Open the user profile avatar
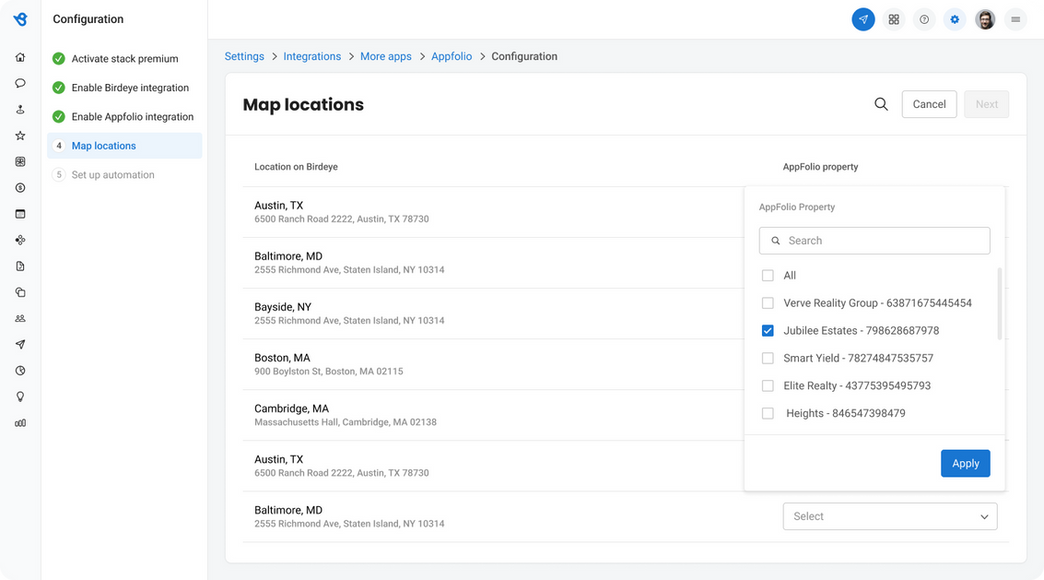Viewport: 1044px width, 580px height. click(985, 19)
